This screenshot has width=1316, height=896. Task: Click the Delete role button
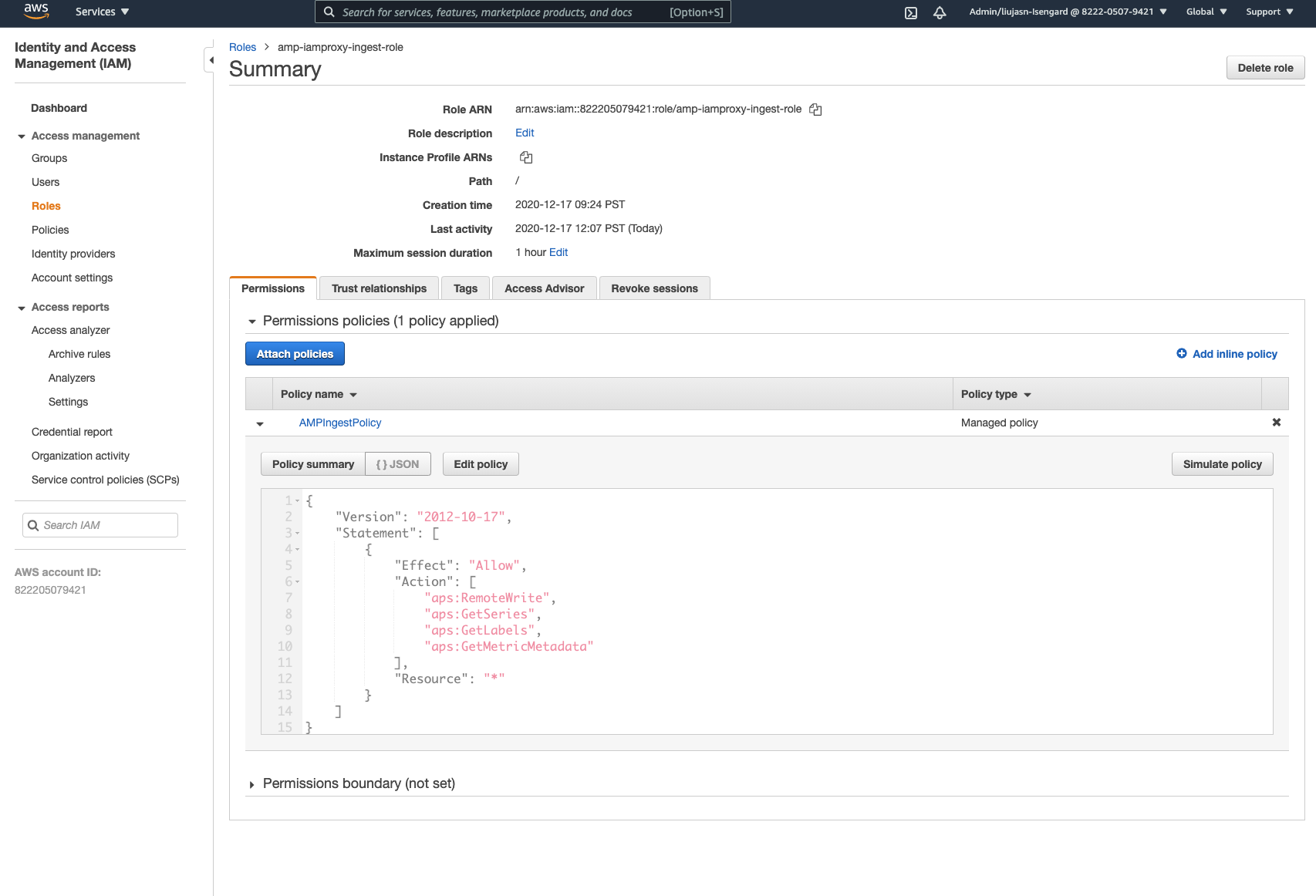pos(1265,68)
